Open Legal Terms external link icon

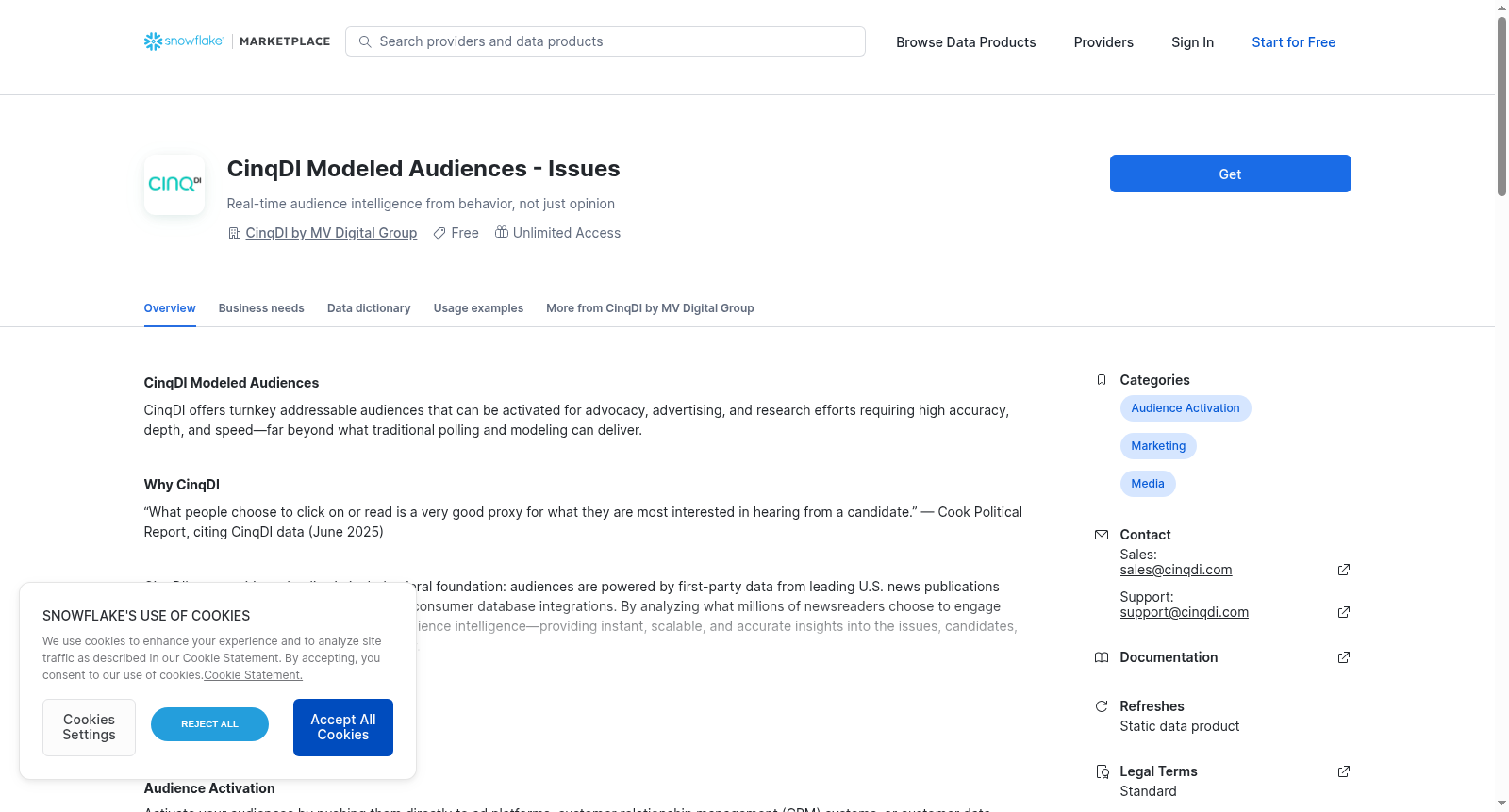(x=1344, y=771)
